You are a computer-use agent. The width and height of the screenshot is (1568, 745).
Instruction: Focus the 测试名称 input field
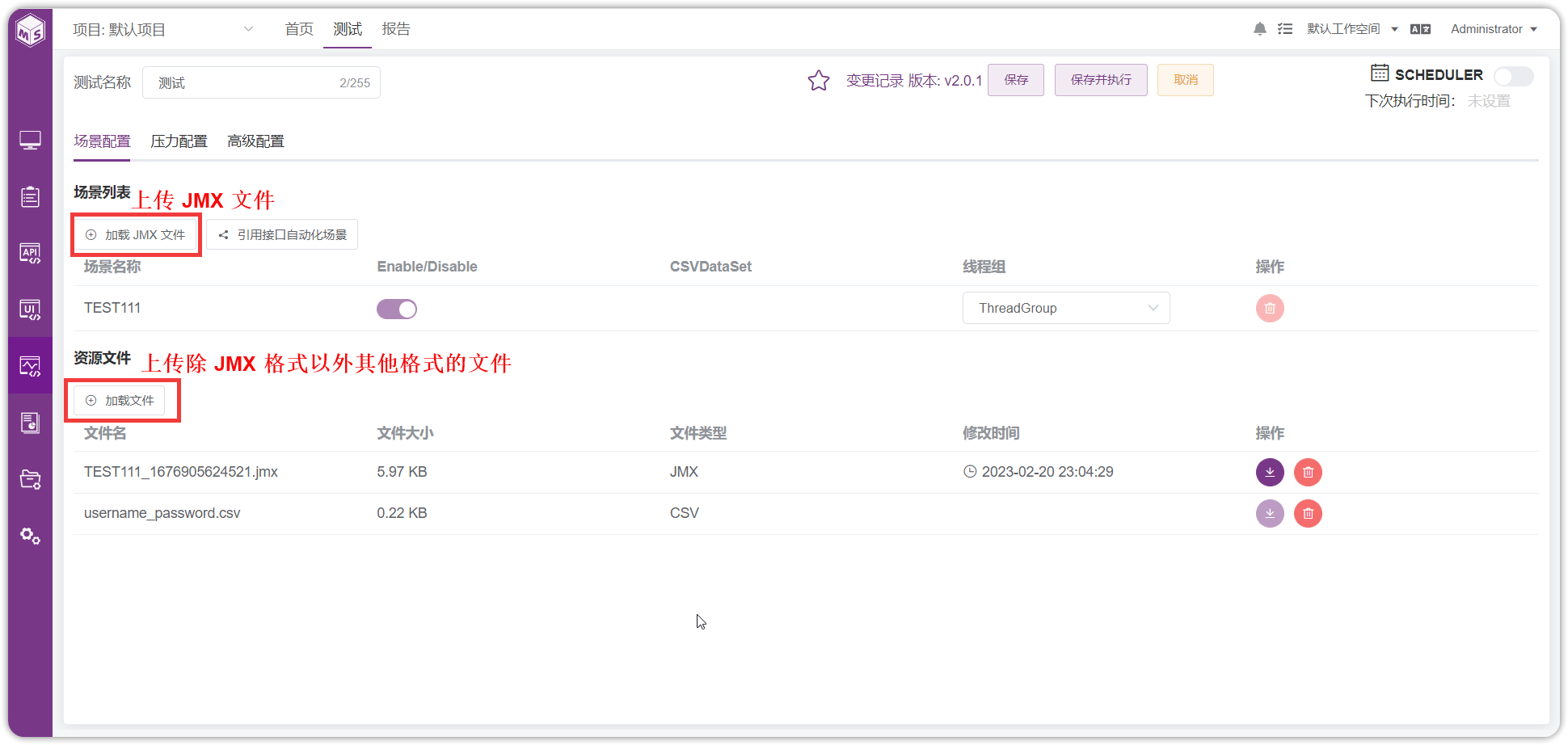pos(261,82)
